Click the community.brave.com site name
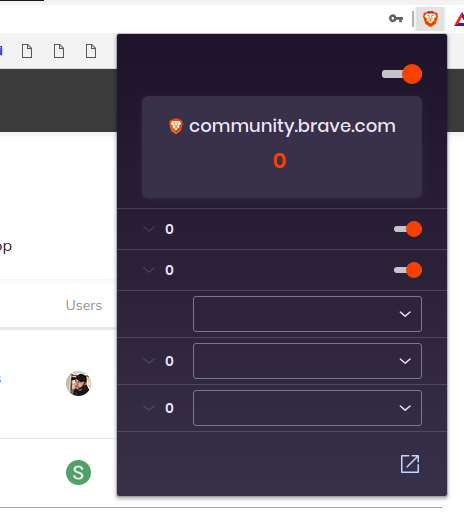Image resolution: width=464 pixels, height=525 pixels. [292, 127]
